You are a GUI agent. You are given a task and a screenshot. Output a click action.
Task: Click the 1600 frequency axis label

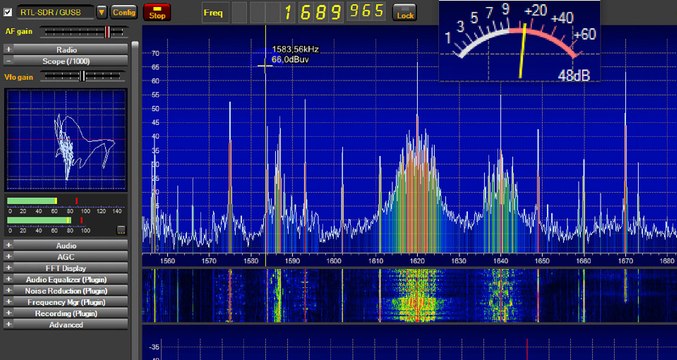pyautogui.click(x=334, y=260)
